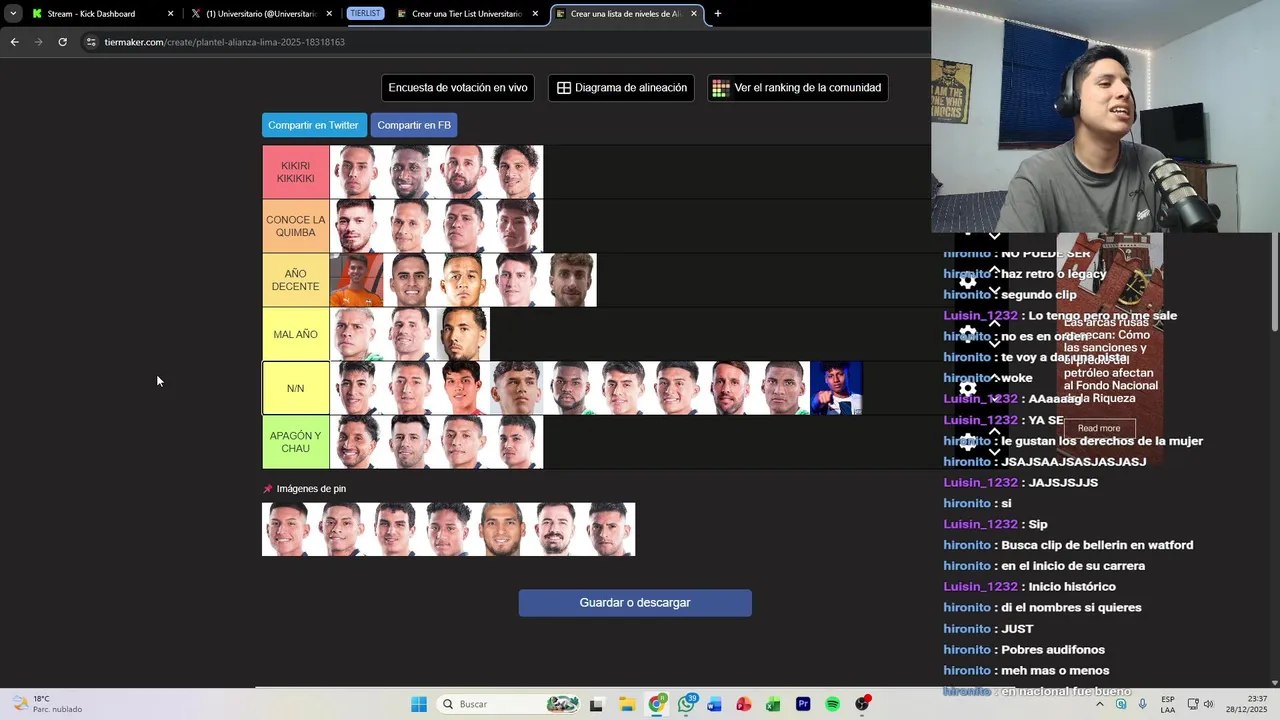Viewport: 1280px width, 720px height.
Task: Show hidden system tray icons
Action: tap(1101, 704)
